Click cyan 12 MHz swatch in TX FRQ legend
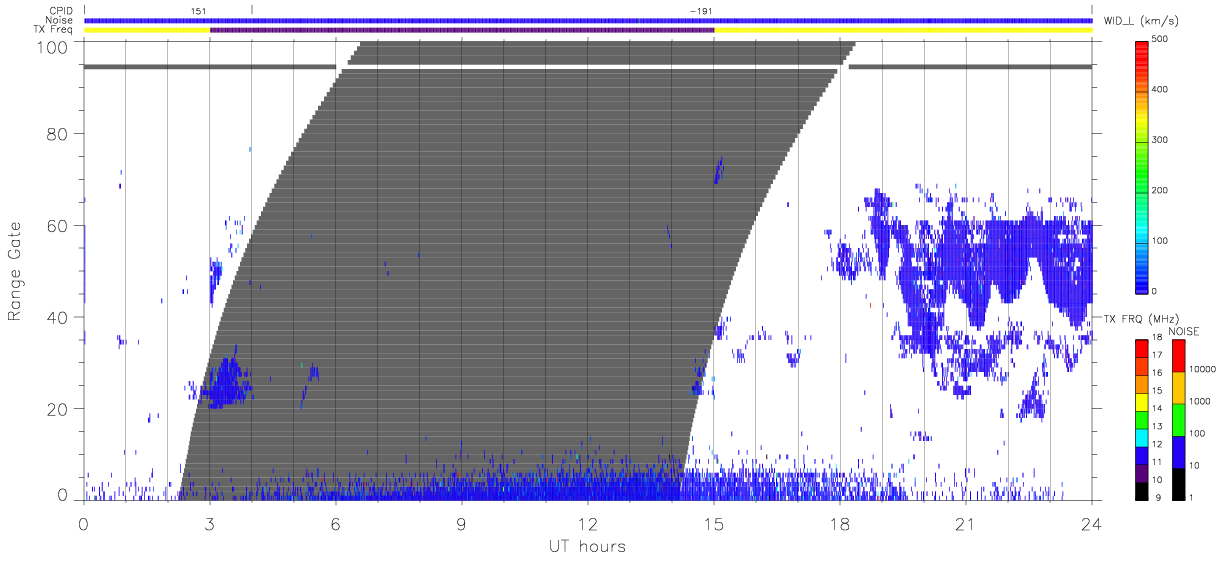The height and width of the screenshot is (567, 1228). [x=1143, y=438]
